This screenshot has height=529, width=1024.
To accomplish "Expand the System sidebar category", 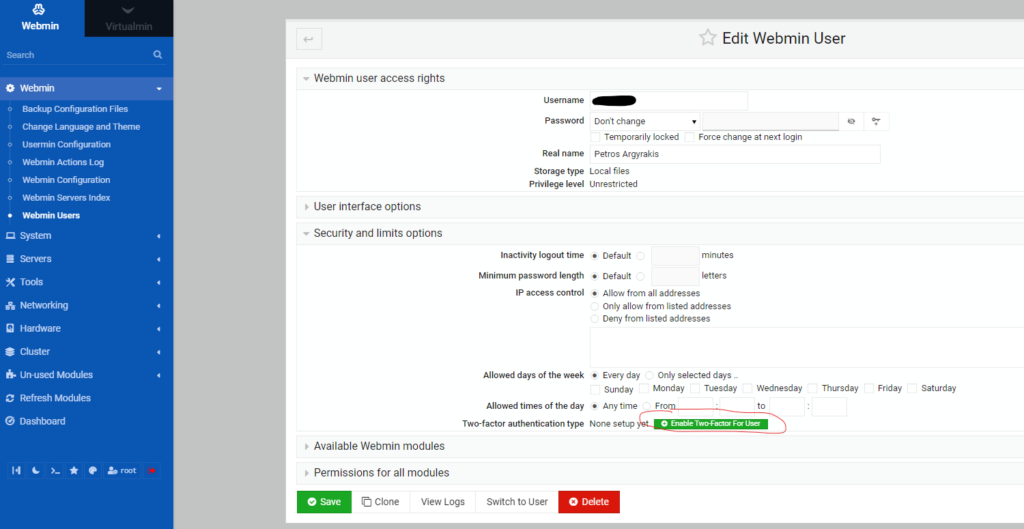I will coord(86,236).
